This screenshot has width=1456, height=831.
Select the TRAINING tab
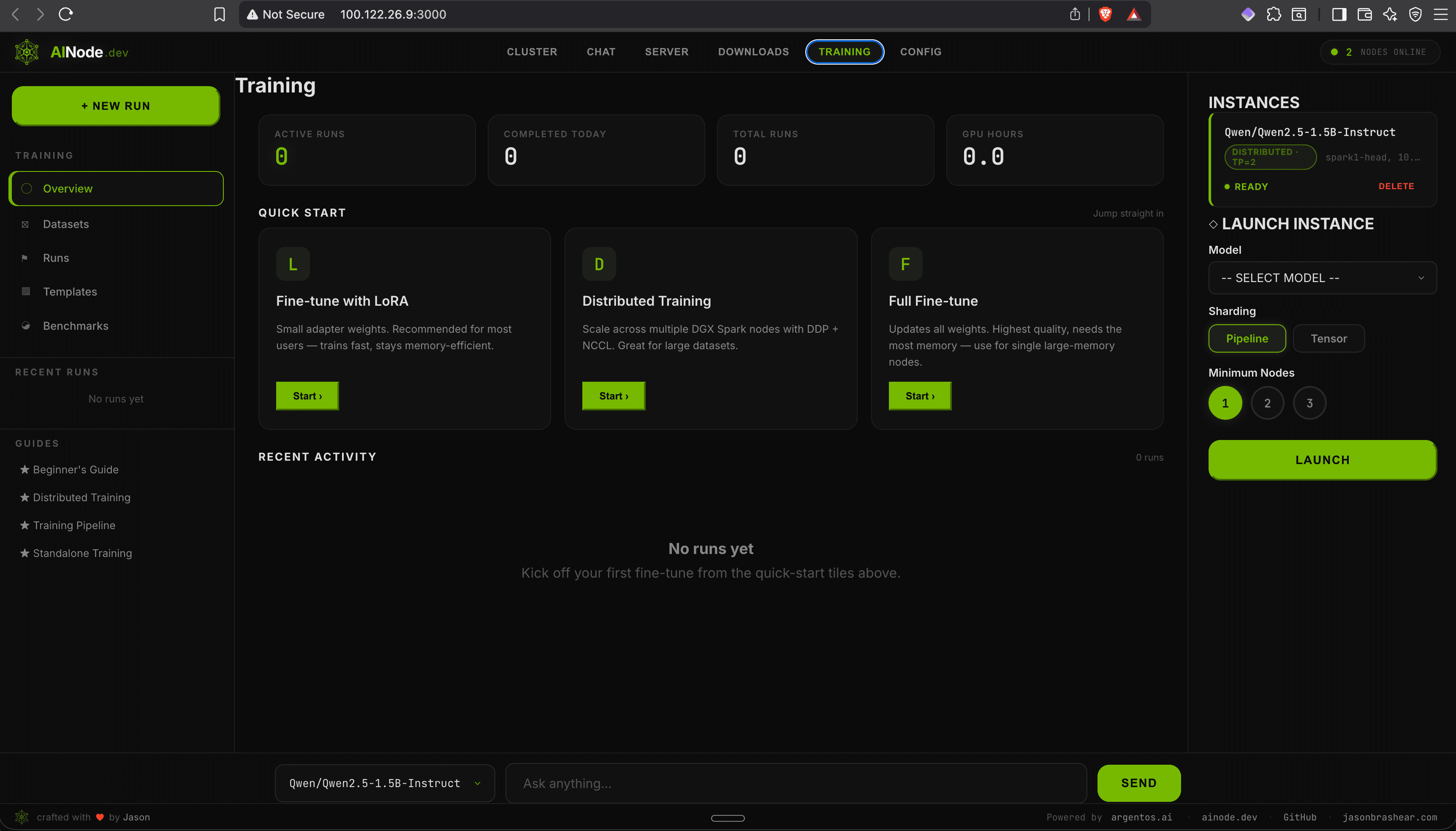click(844, 52)
